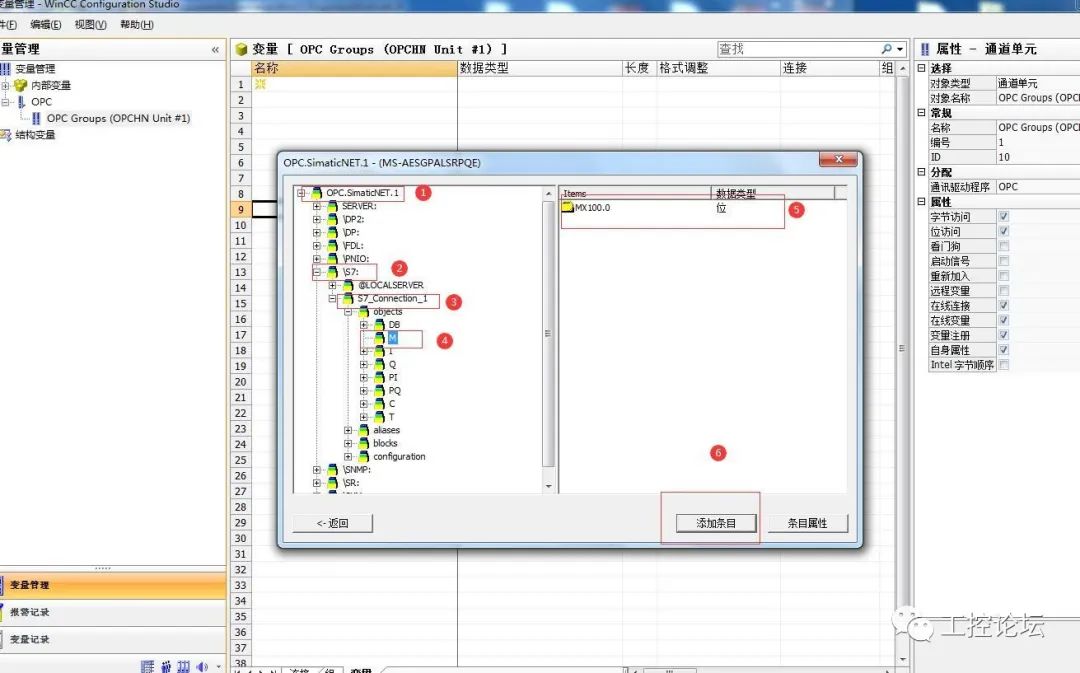Click the OPC.SimaticNET.1 root server icon
1080x673 pixels.
pyautogui.click(x=317, y=193)
